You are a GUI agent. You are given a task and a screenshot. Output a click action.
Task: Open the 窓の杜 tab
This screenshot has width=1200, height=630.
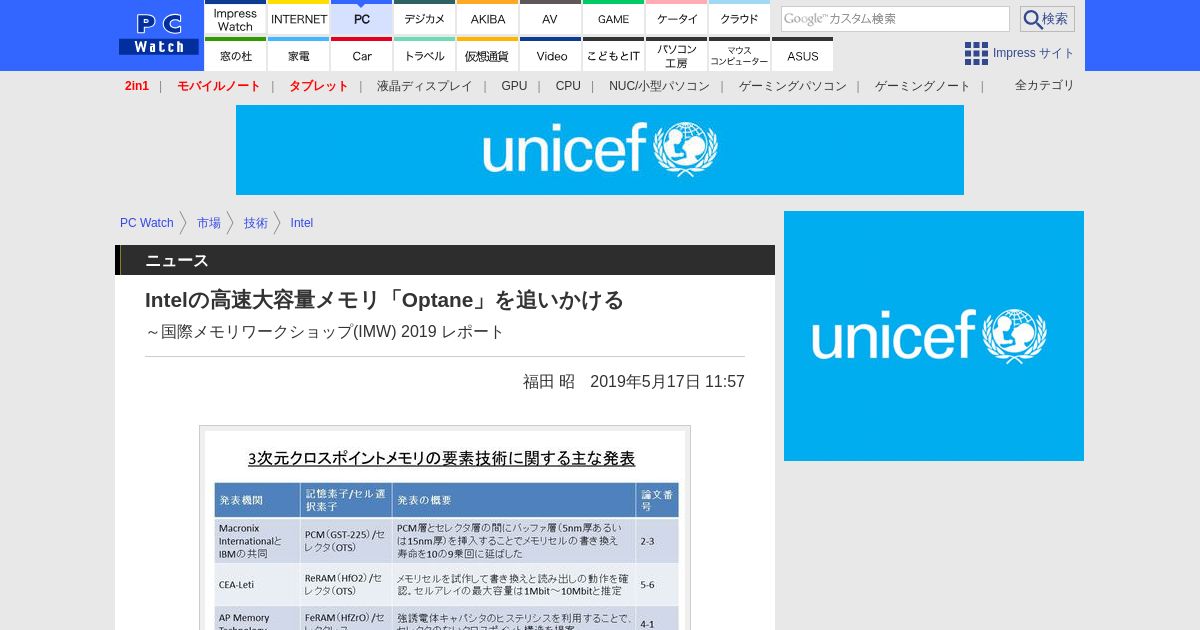click(235, 54)
